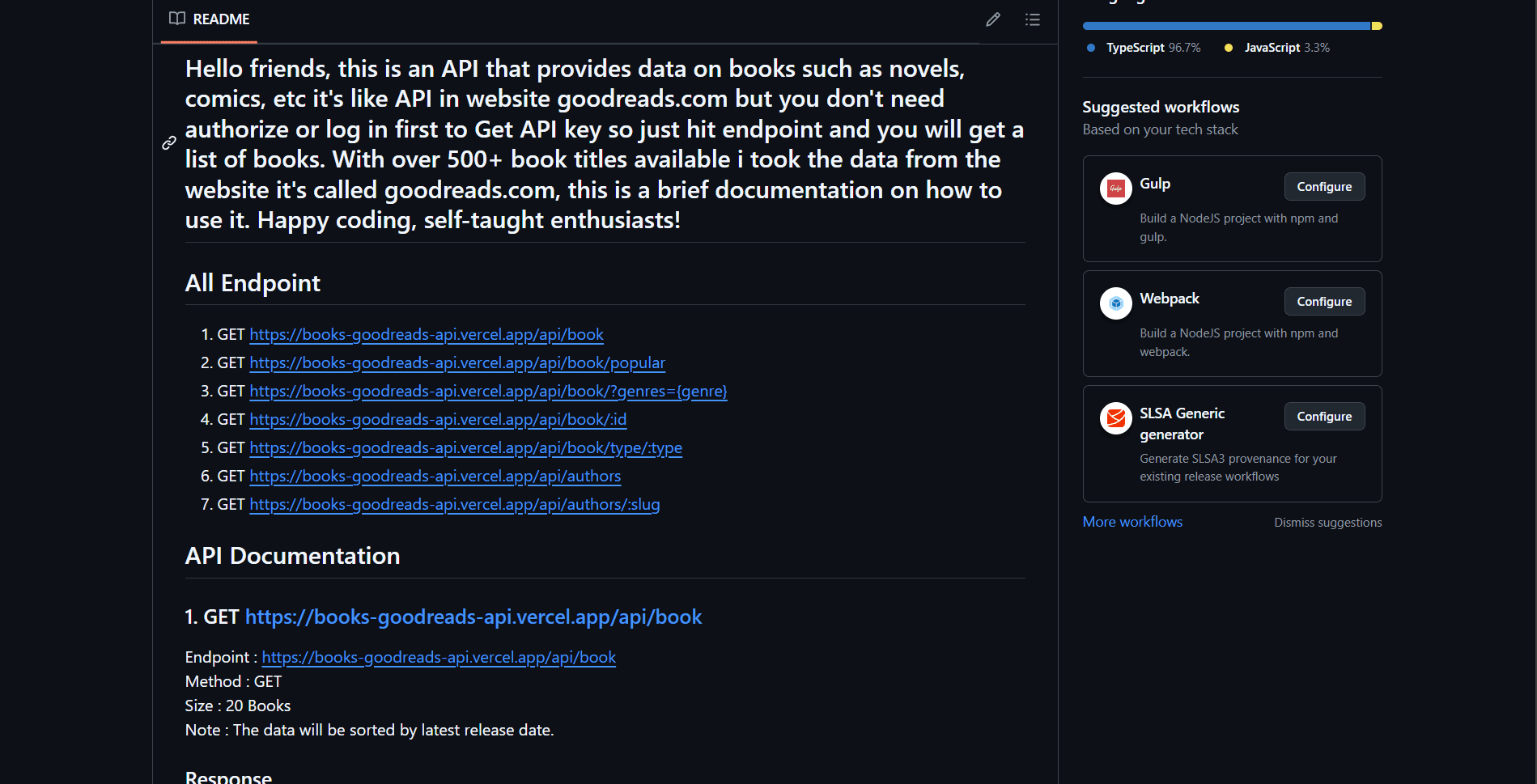Click the heading anchor link icon
The image size is (1537, 784).
169,143
